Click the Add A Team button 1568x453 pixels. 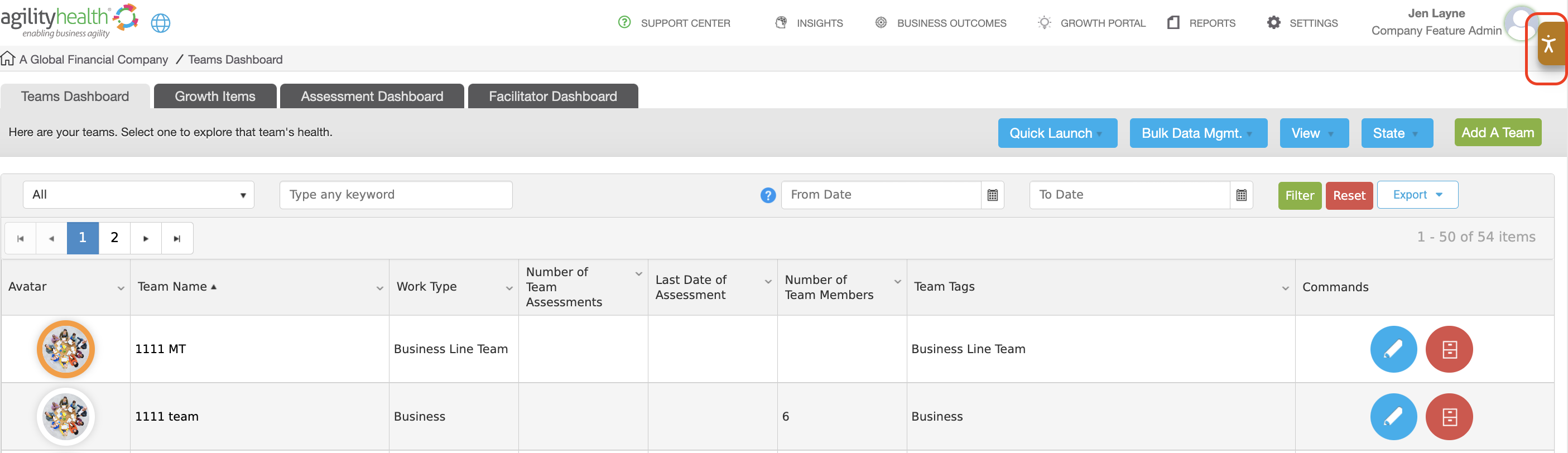(x=1497, y=133)
